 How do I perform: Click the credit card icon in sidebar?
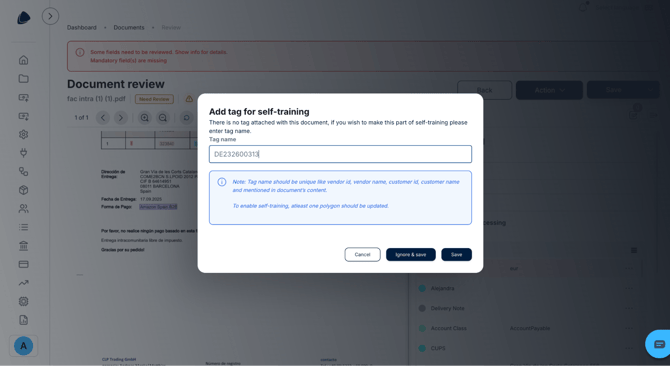pyautogui.click(x=24, y=264)
